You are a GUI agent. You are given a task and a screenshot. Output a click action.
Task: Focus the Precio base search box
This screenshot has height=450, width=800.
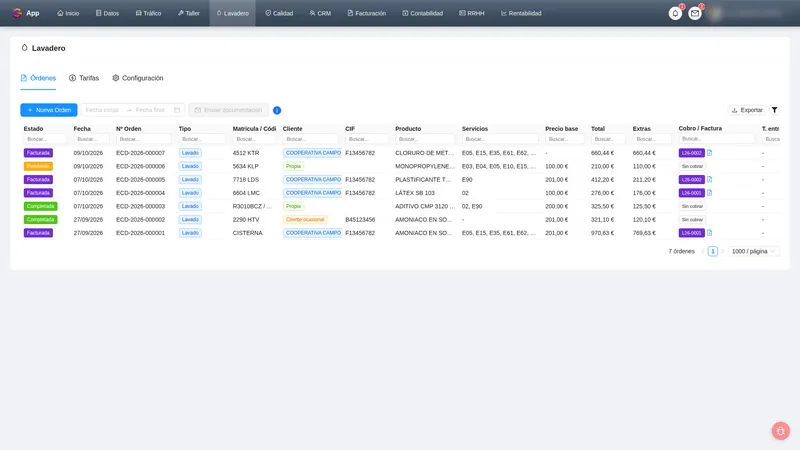pos(565,139)
